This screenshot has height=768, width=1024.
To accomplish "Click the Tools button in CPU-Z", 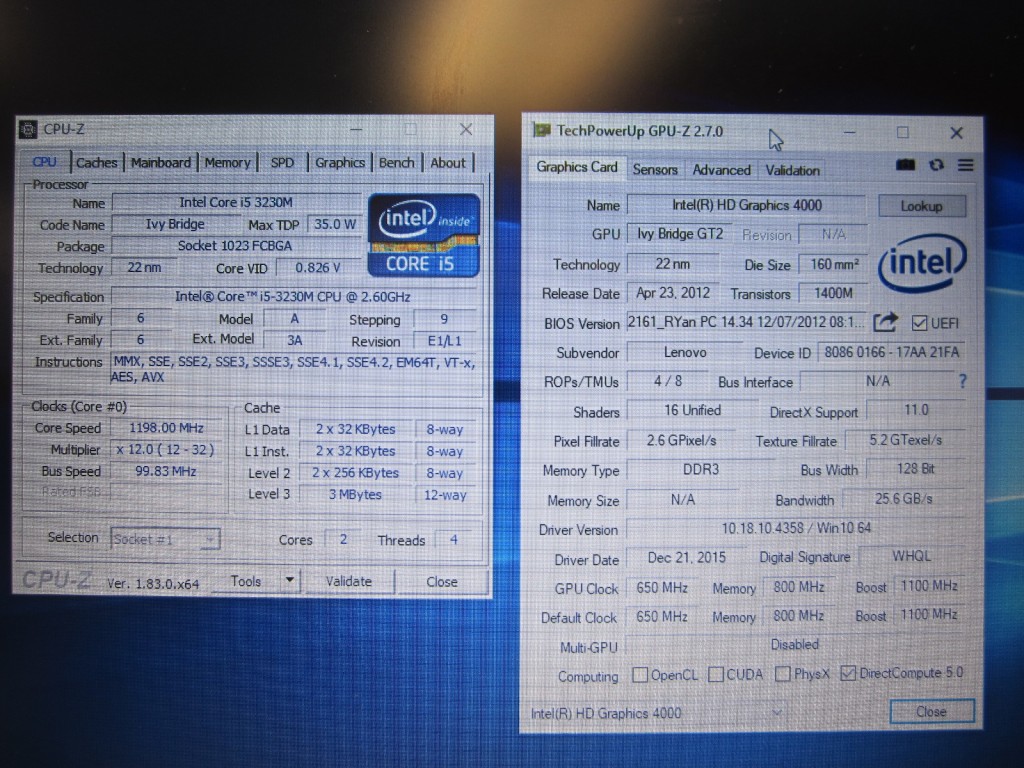I will tap(246, 581).
